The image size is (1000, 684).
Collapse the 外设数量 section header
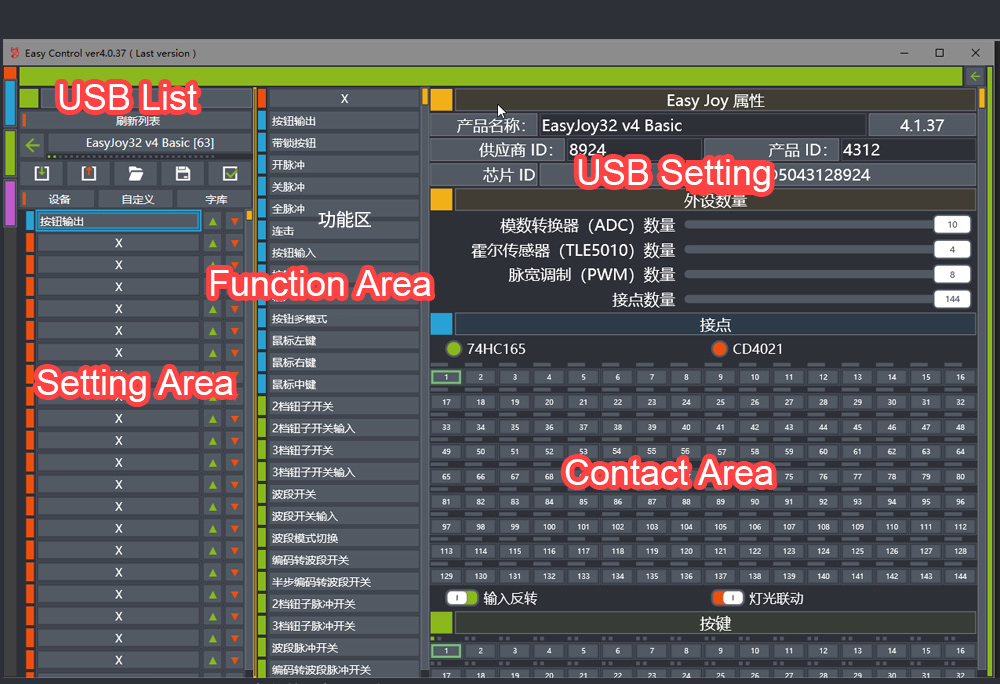tap(441, 200)
